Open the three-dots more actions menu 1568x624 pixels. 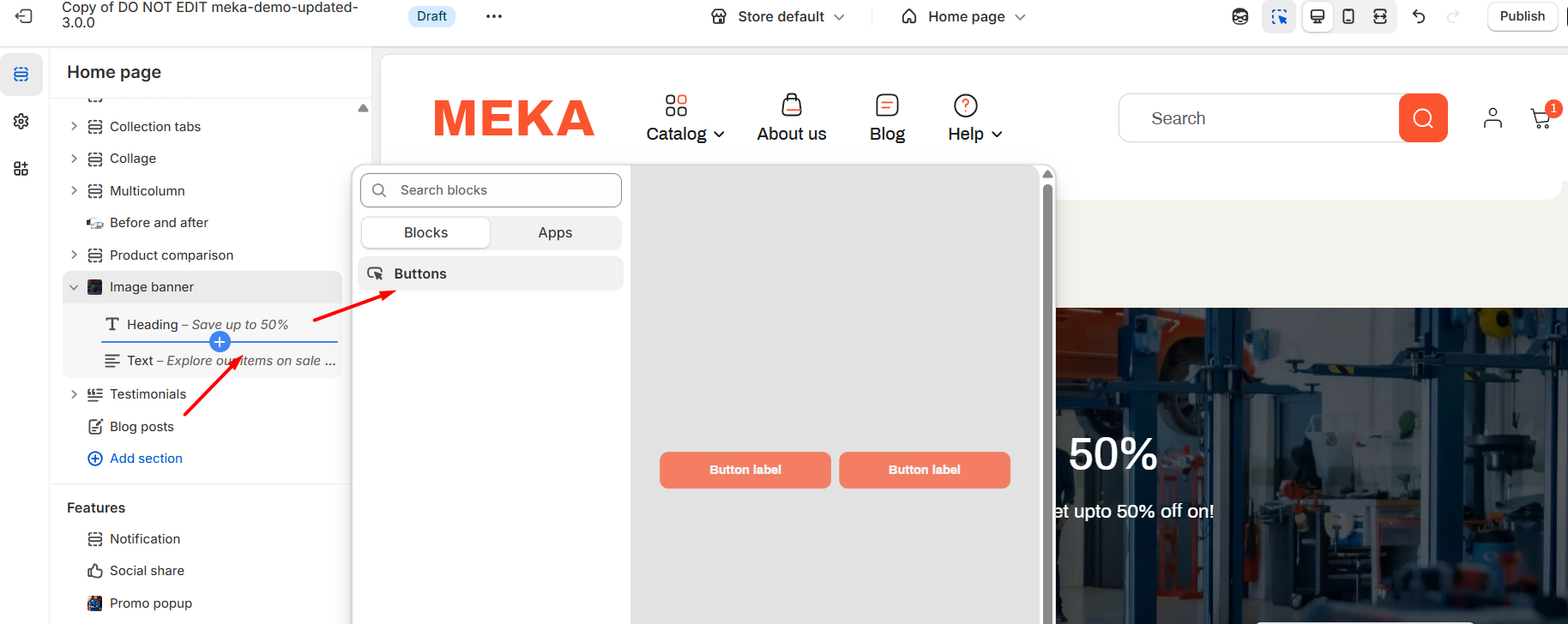tap(494, 16)
